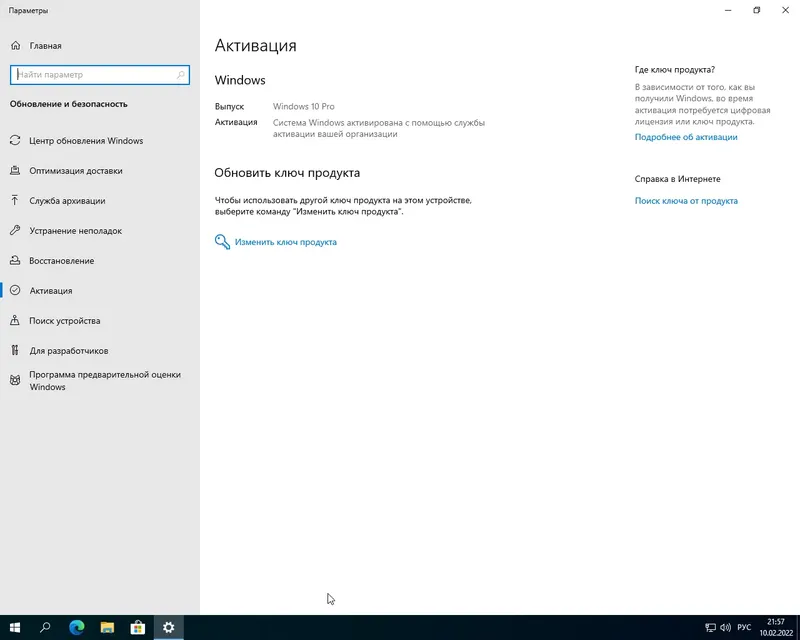Minimize the Параметры window
This screenshot has width=800, height=640.
tap(728, 10)
